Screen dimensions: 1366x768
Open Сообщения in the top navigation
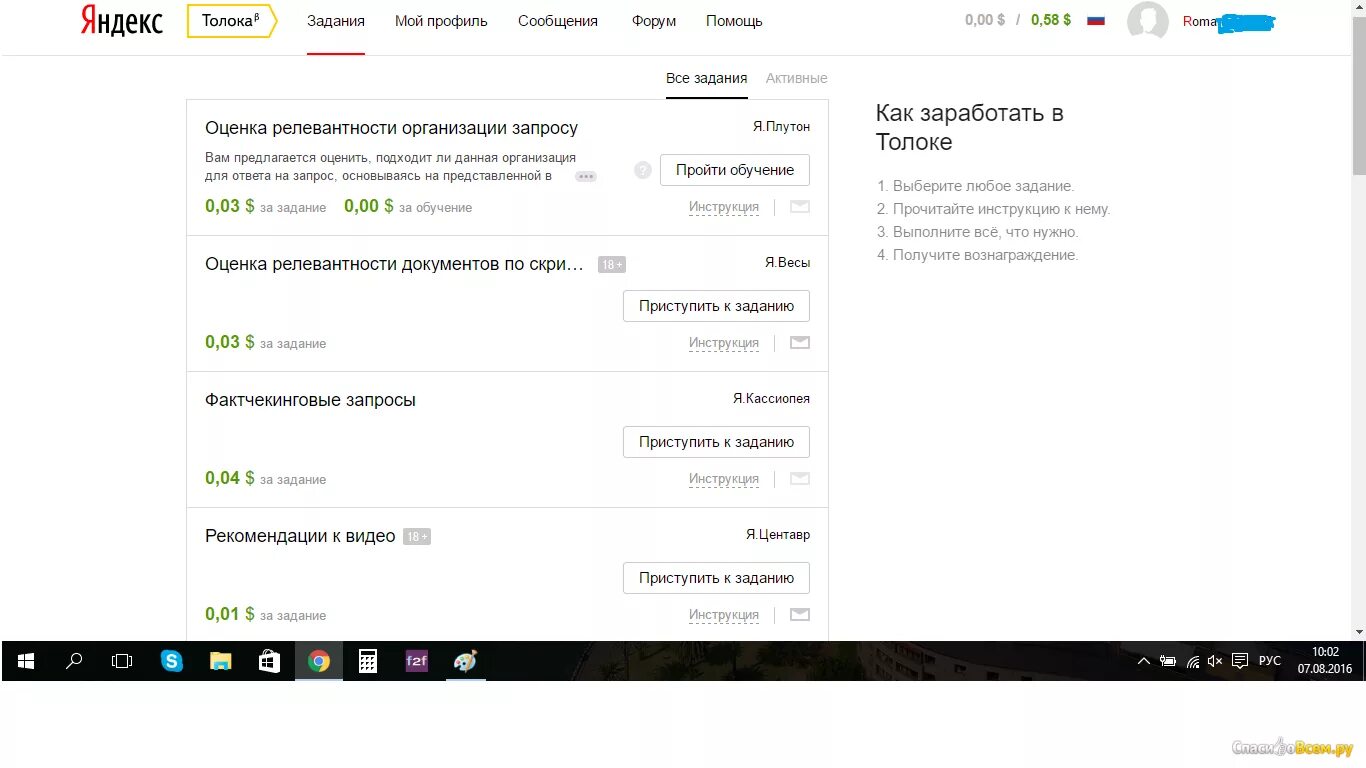tap(558, 21)
